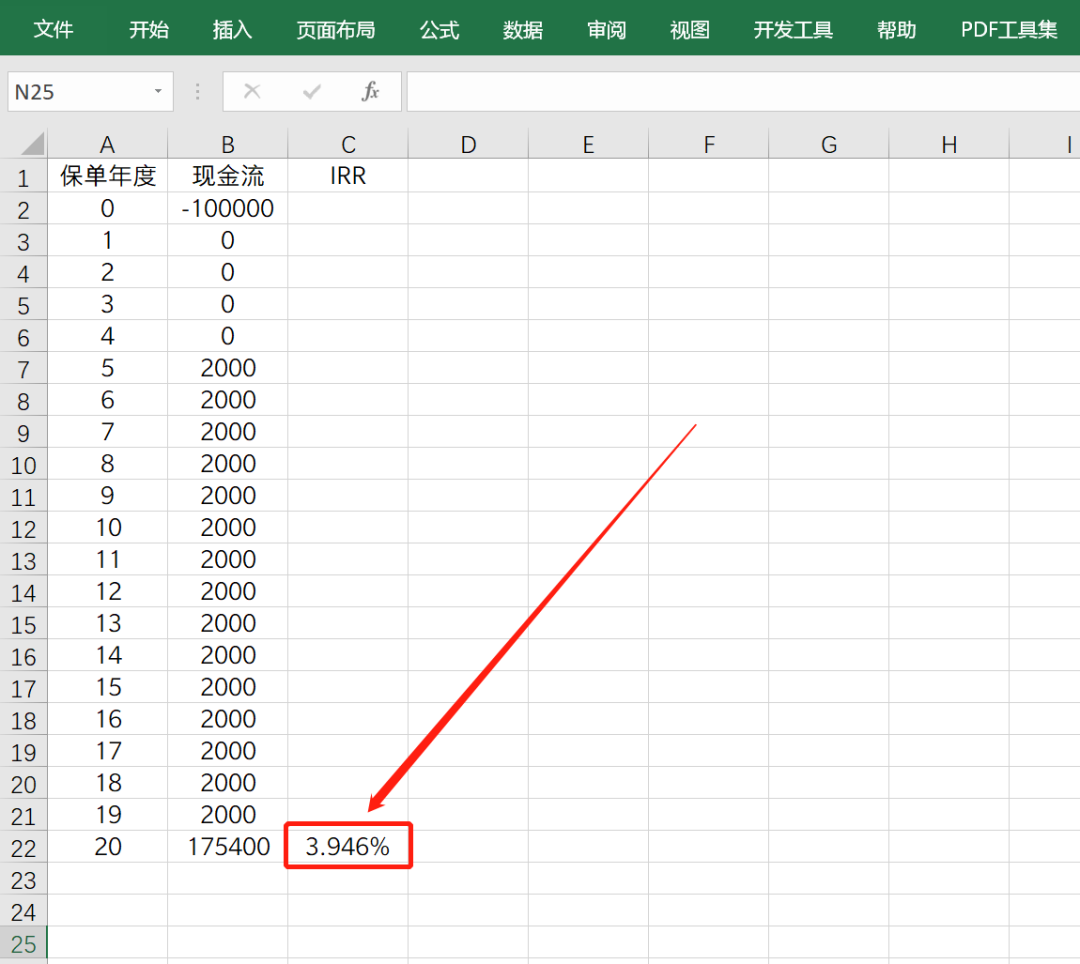Open the 审阅 ribbon tab
Image resolution: width=1080 pixels, height=964 pixels.
606,29
